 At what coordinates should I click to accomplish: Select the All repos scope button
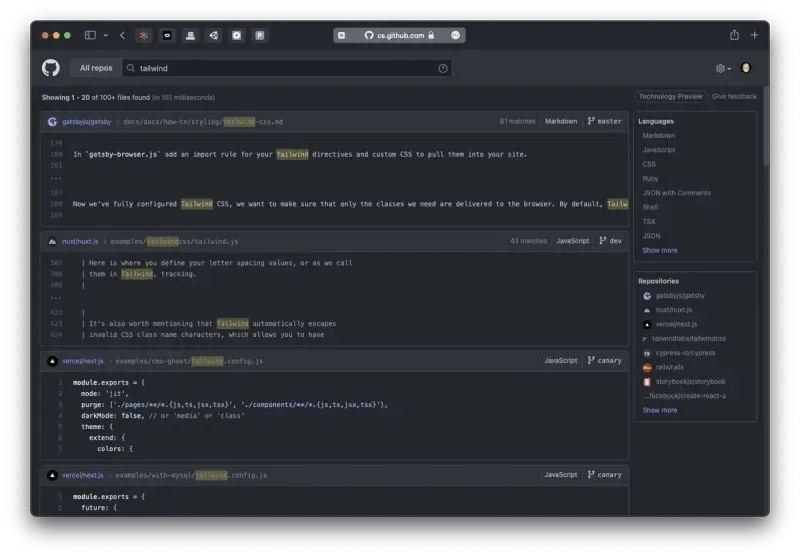tap(96, 68)
